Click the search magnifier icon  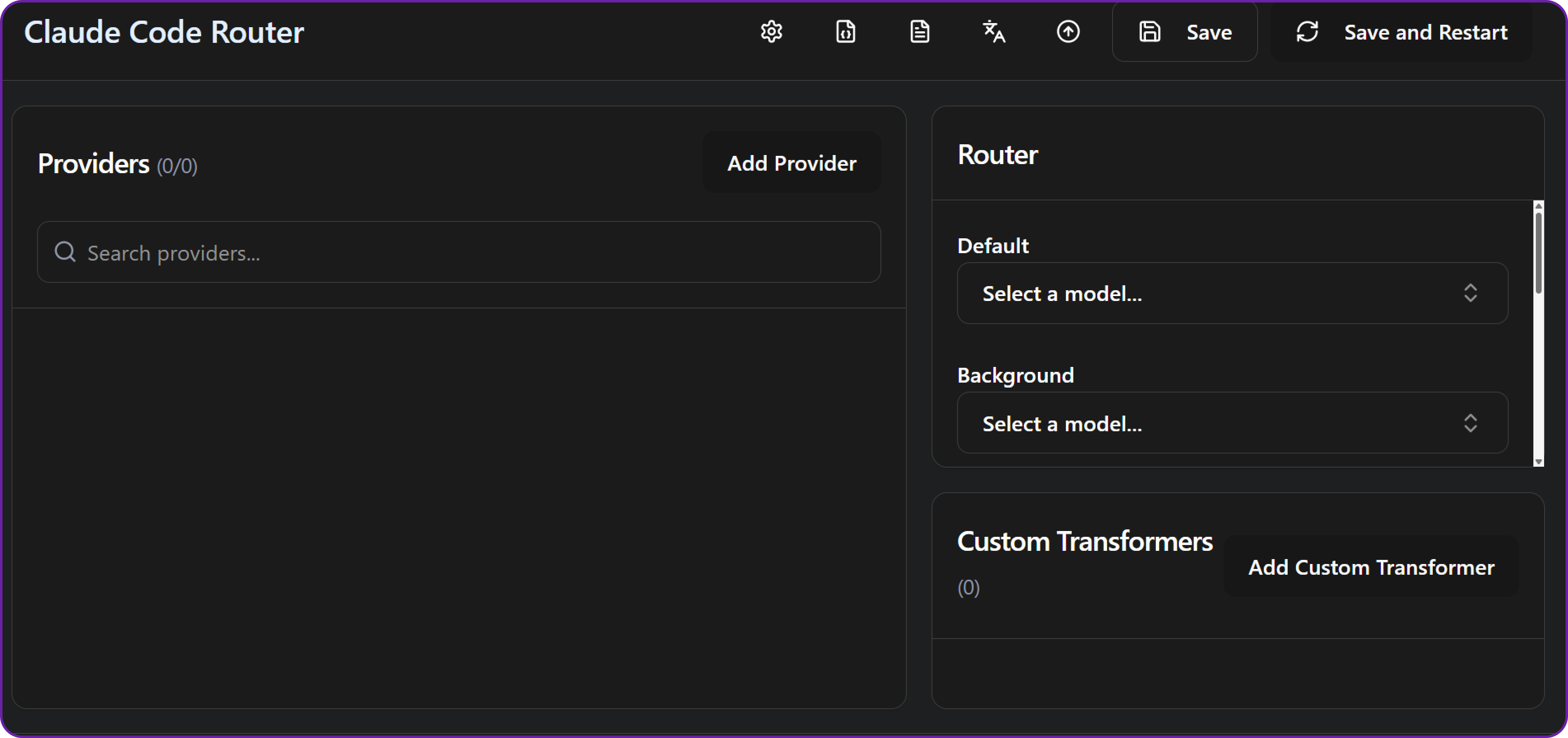pos(65,251)
